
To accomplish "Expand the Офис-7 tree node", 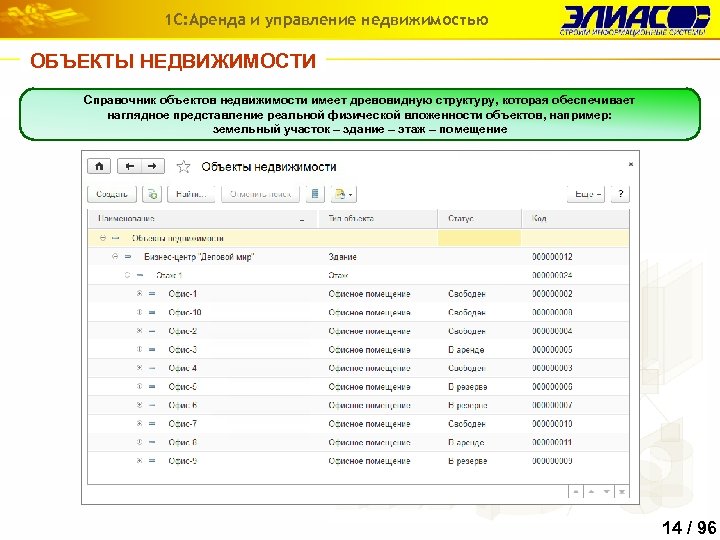I will coord(140,424).
